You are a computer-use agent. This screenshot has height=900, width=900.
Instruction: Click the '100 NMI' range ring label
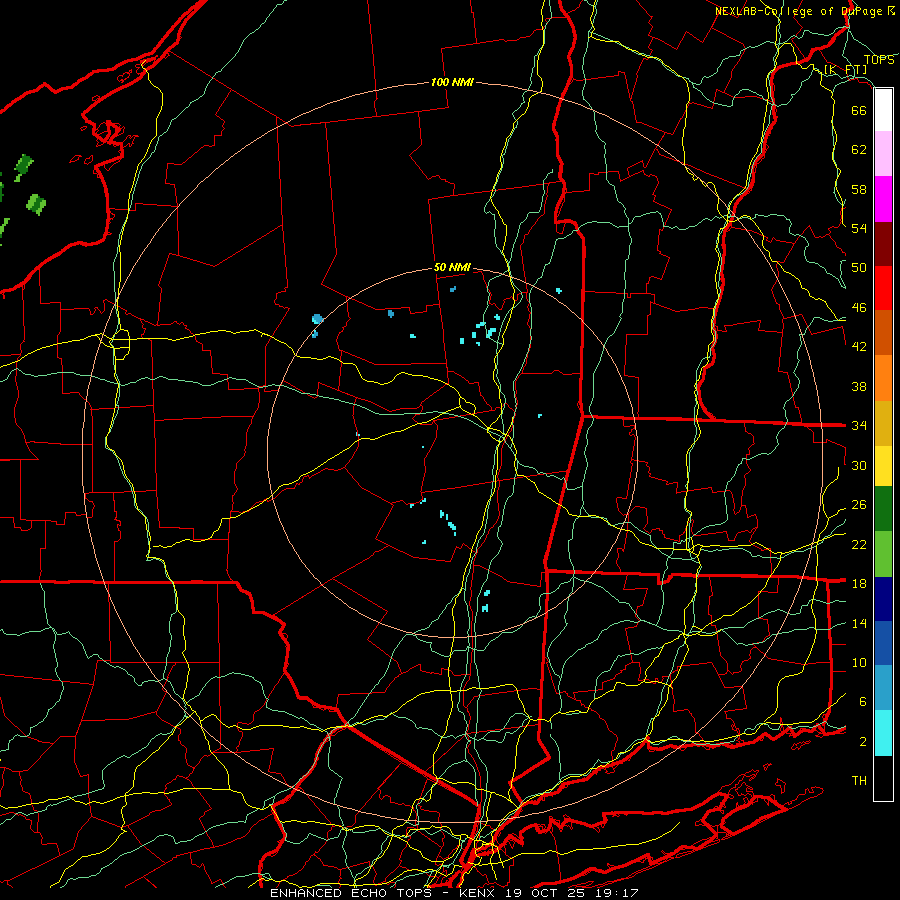click(x=452, y=83)
